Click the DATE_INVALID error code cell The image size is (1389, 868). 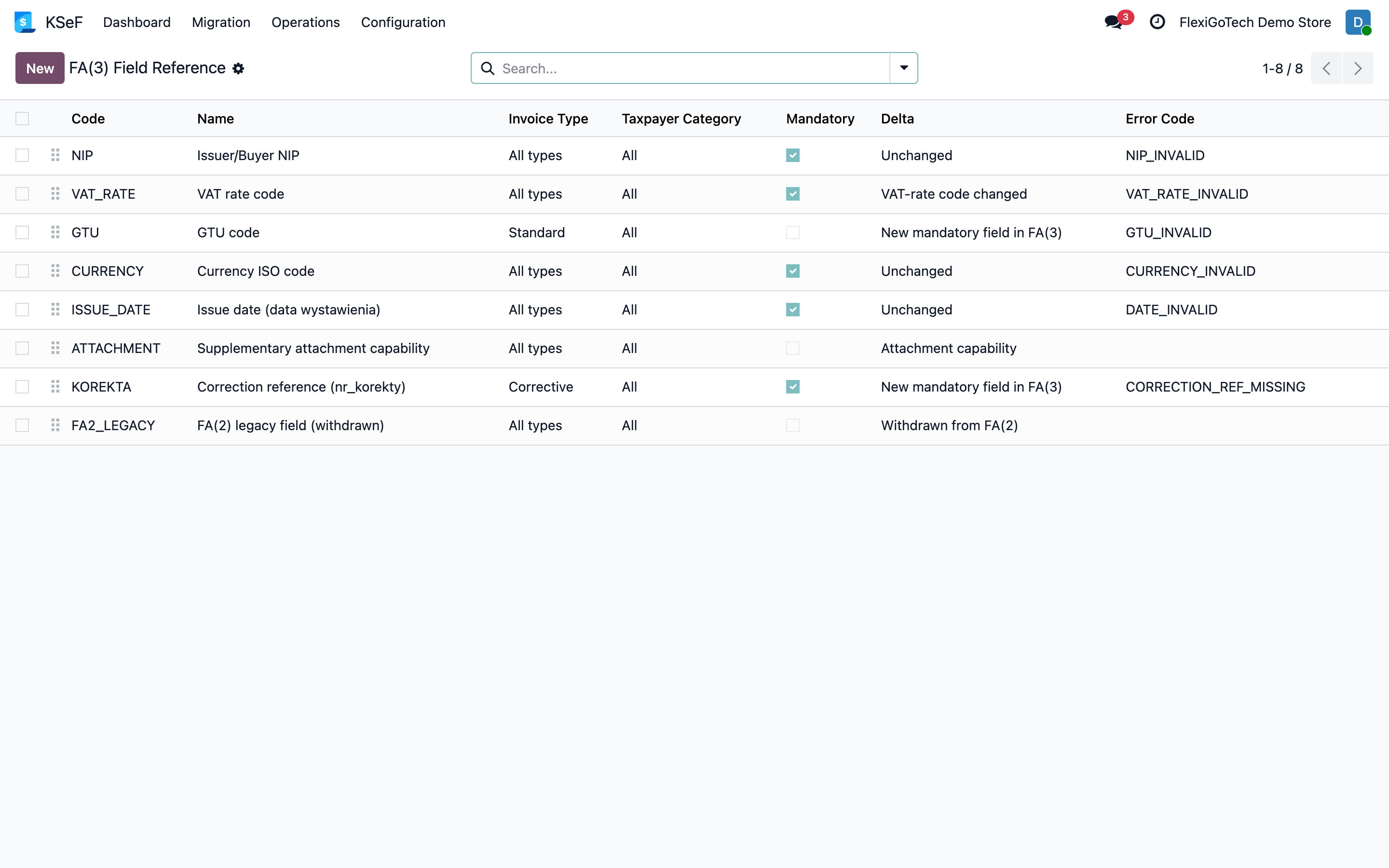(x=1171, y=310)
